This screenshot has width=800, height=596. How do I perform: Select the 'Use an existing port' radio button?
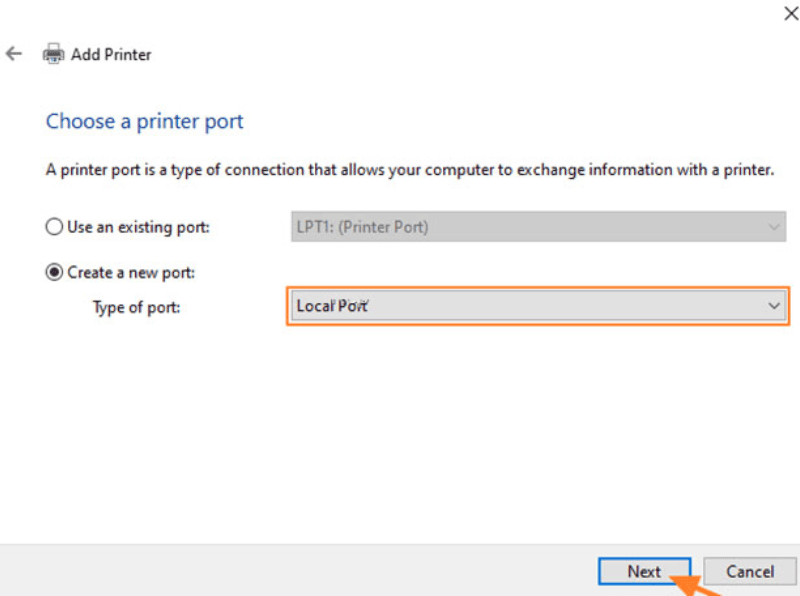pyautogui.click(x=54, y=227)
